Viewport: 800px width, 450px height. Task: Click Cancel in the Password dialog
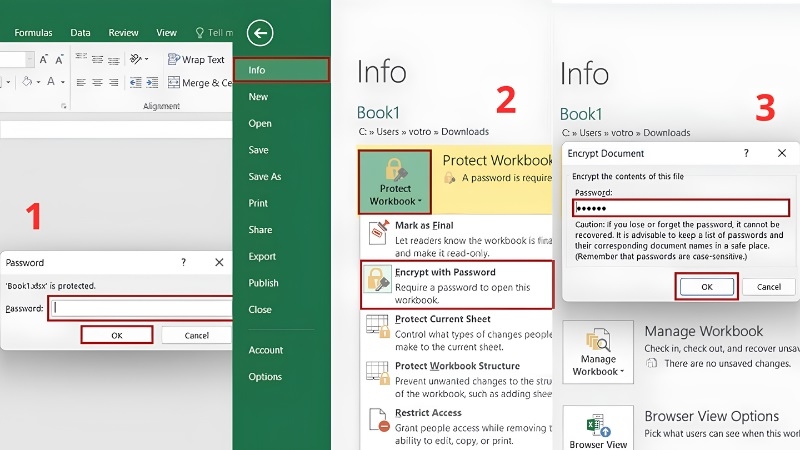coord(196,335)
